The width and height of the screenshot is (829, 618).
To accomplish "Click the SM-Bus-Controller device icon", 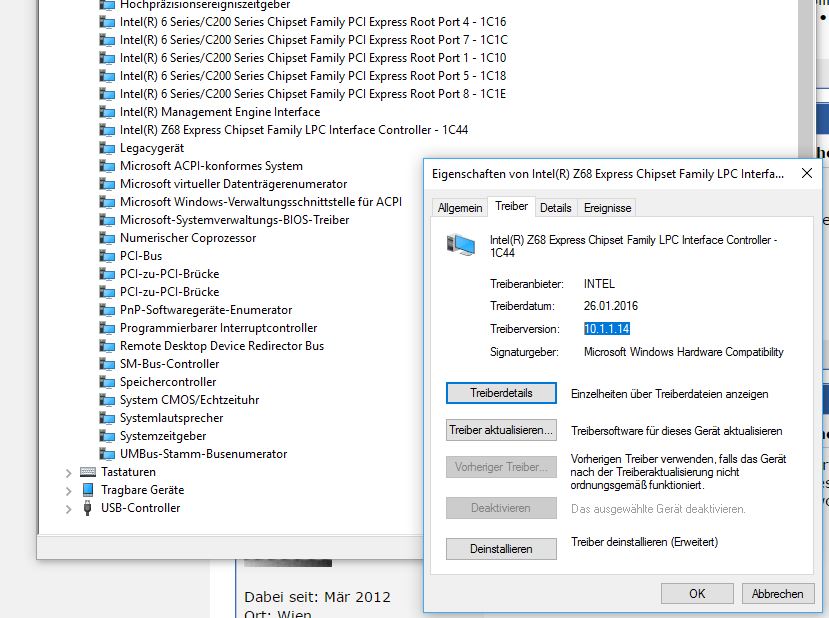I will (107, 364).
